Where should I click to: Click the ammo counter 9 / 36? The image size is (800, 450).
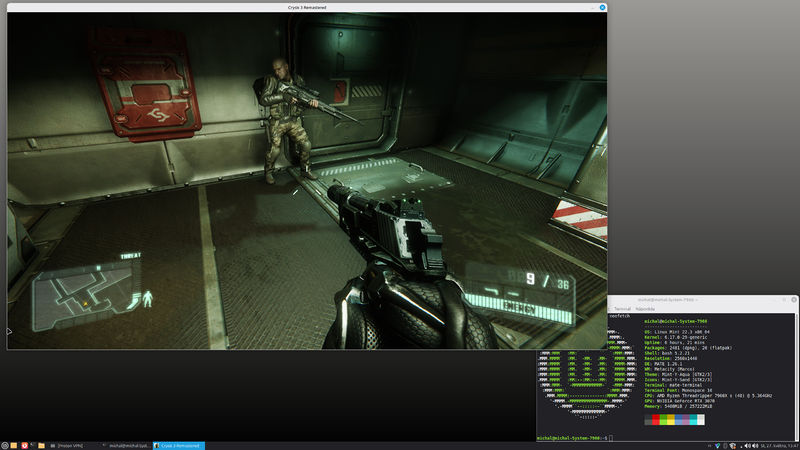click(547, 280)
